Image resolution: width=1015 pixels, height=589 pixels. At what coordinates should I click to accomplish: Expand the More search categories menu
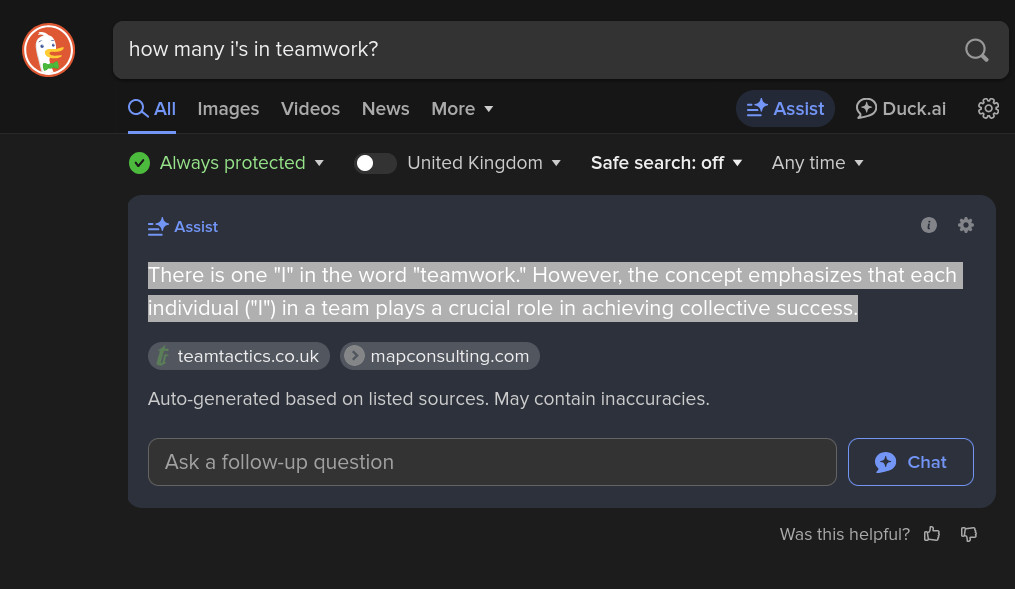pos(462,109)
